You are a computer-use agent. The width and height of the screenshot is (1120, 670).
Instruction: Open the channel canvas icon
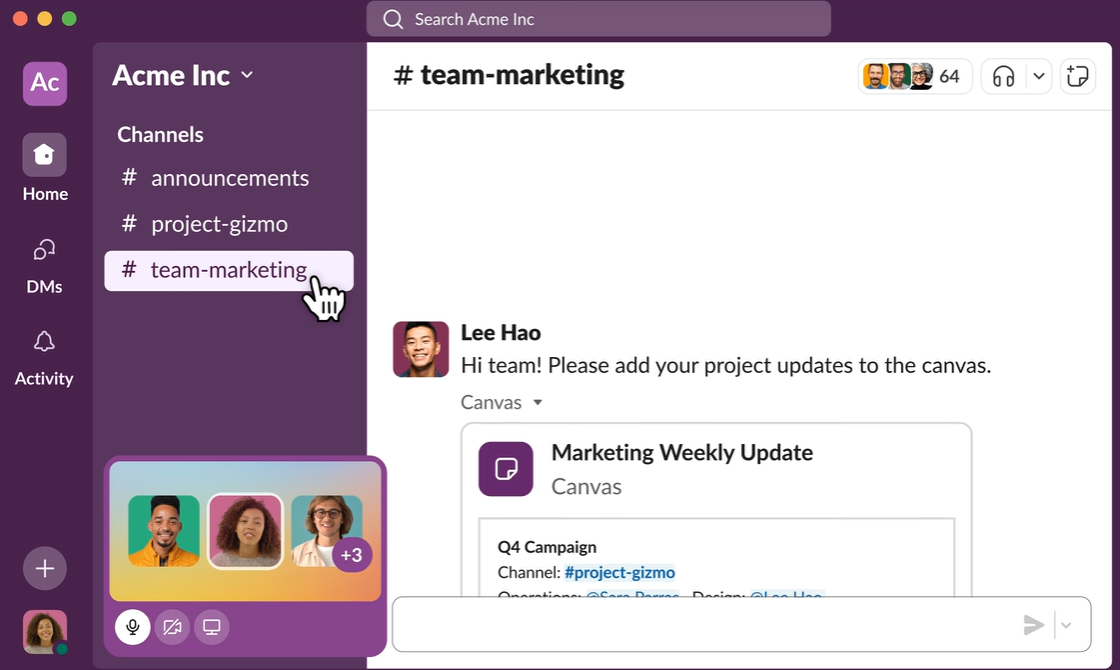[x=1077, y=76]
